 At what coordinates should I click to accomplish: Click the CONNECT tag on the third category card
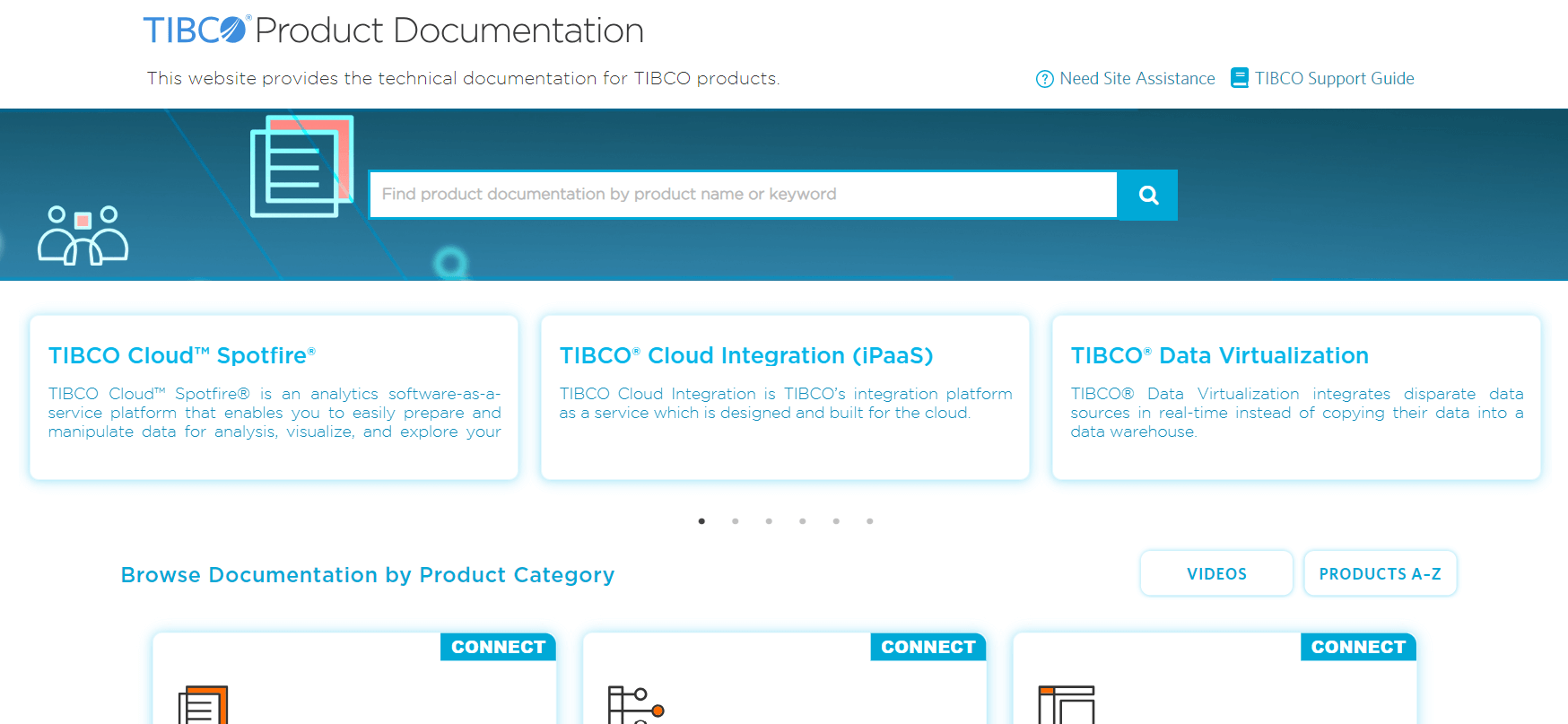pos(1358,647)
